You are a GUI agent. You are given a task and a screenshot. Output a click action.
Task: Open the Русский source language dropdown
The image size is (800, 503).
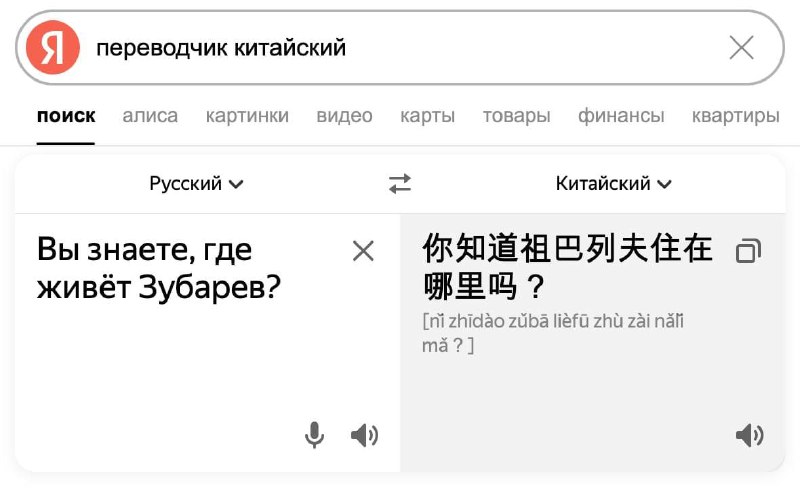pos(197,184)
